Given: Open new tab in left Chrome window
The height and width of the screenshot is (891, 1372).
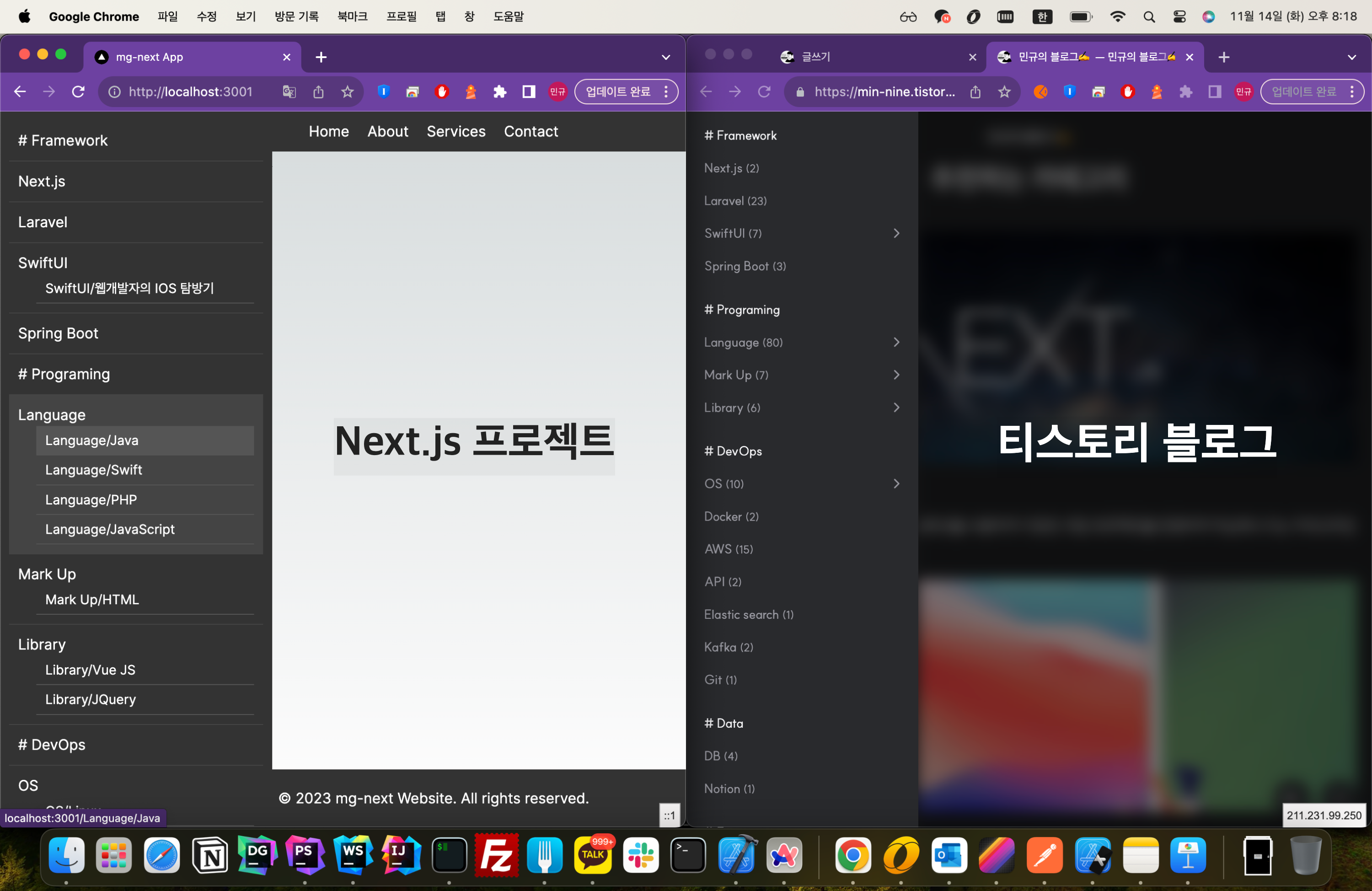Looking at the screenshot, I should coord(321,57).
